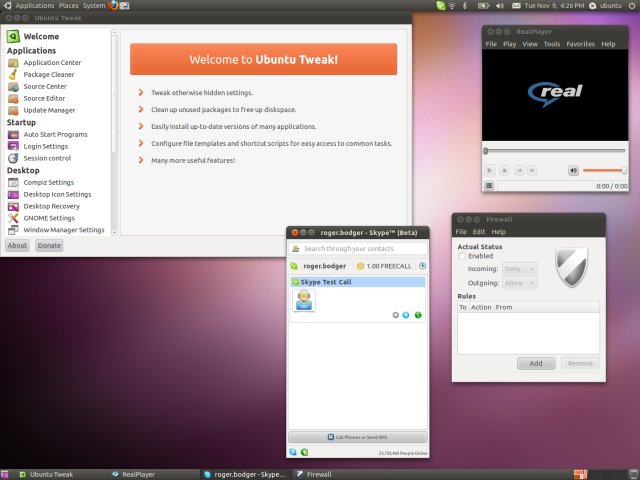Click Call Phones or Send SMS button

click(x=358, y=437)
